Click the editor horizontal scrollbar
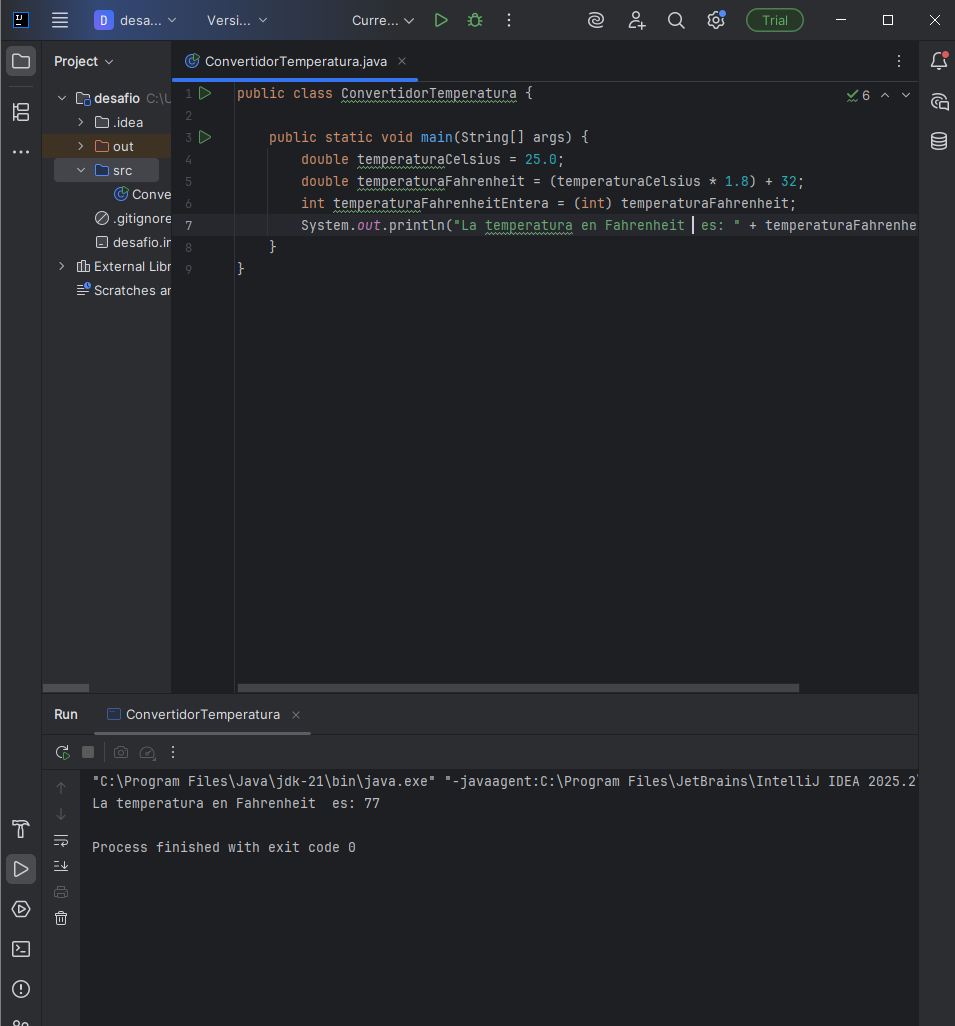The height and width of the screenshot is (1026, 955). click(518, 688)
